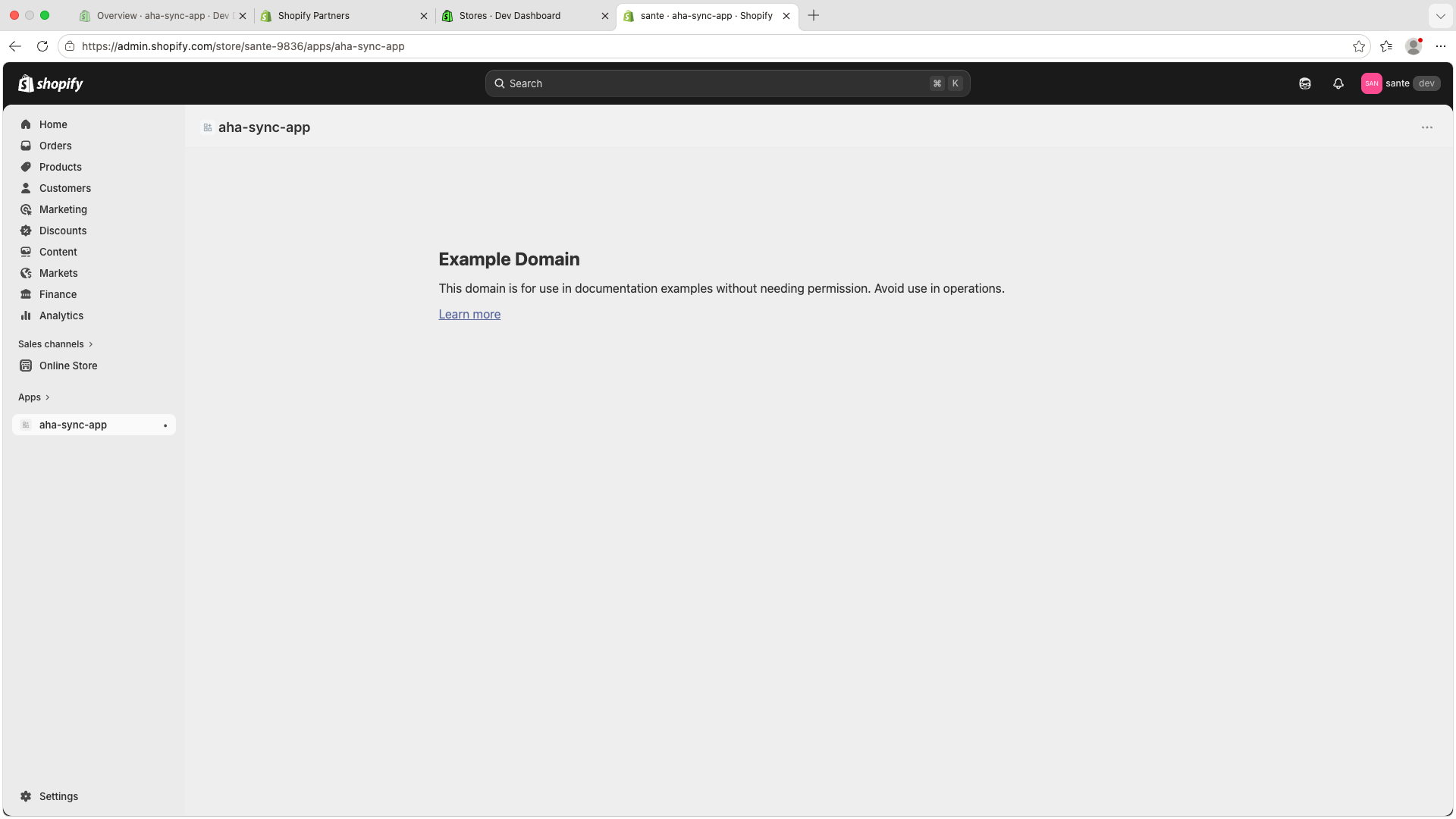Screen dimensions: 1456x819
Task: Go to Finance section
Action: (x=94, y=294)
